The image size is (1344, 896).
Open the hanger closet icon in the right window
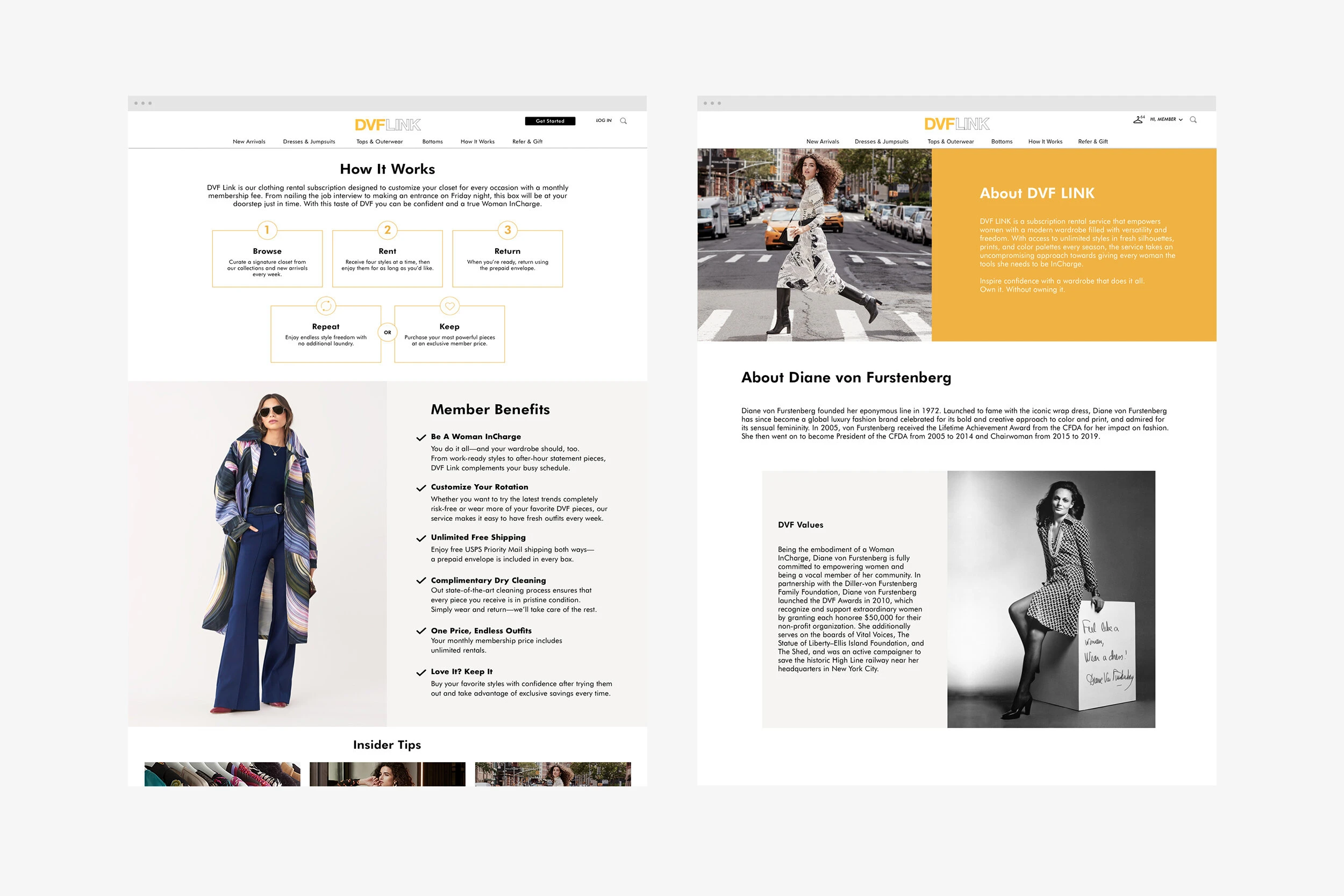(1138, 119)
